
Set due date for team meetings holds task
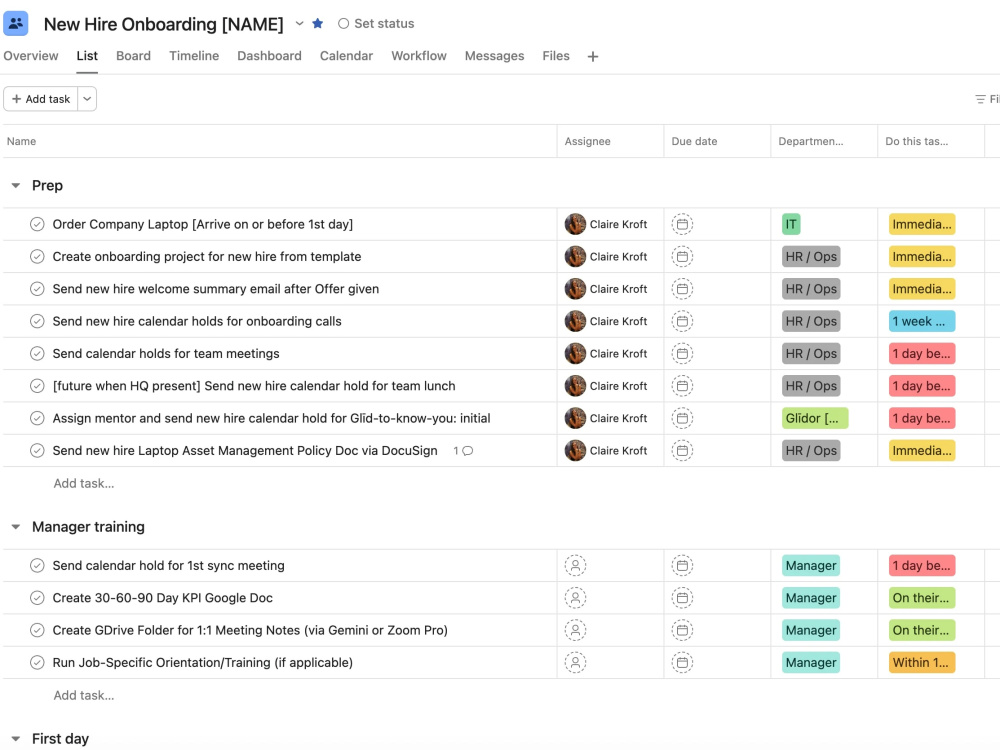682,353
